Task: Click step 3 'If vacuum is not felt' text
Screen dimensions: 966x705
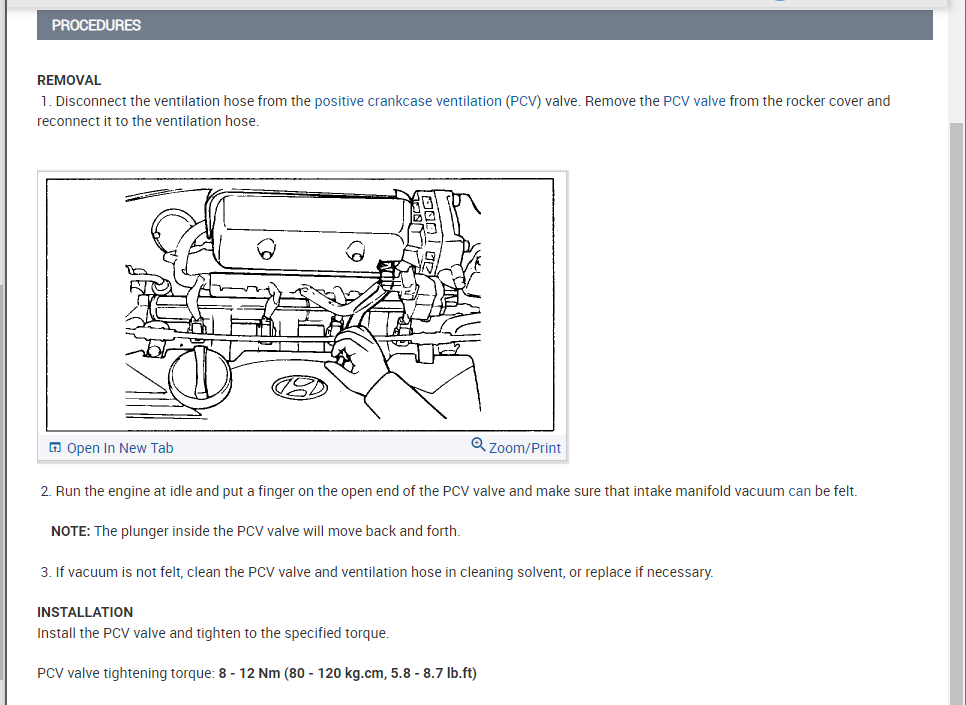Action: pos(377,572)
